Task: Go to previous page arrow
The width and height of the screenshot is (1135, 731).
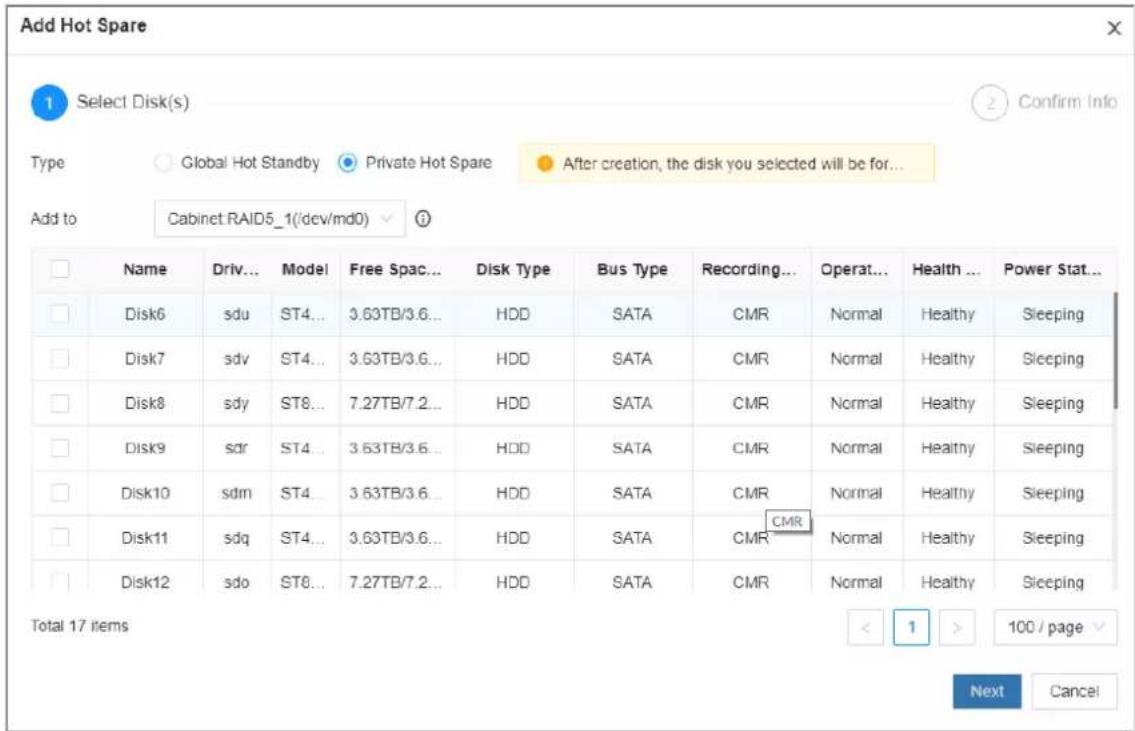Action: pos(865,627)
